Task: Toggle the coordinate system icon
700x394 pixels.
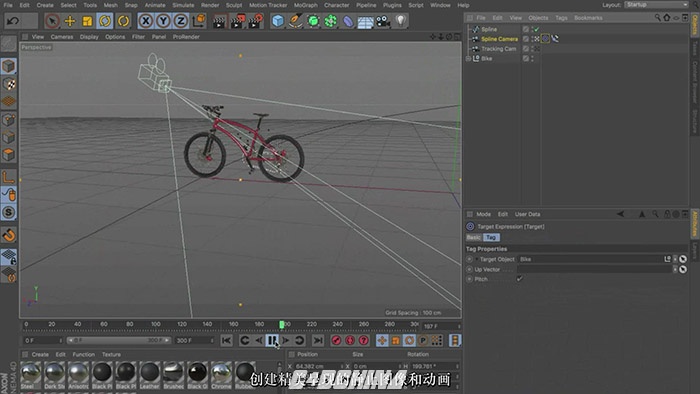Action: click(x=199, y=21)
